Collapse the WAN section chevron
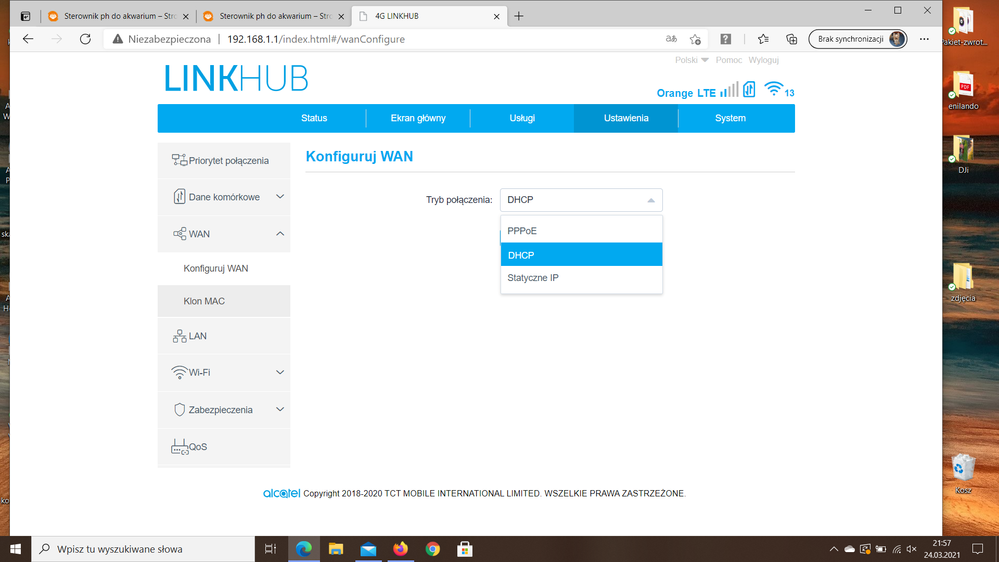This screenshot has width=999, height=562. pos(280,234)
